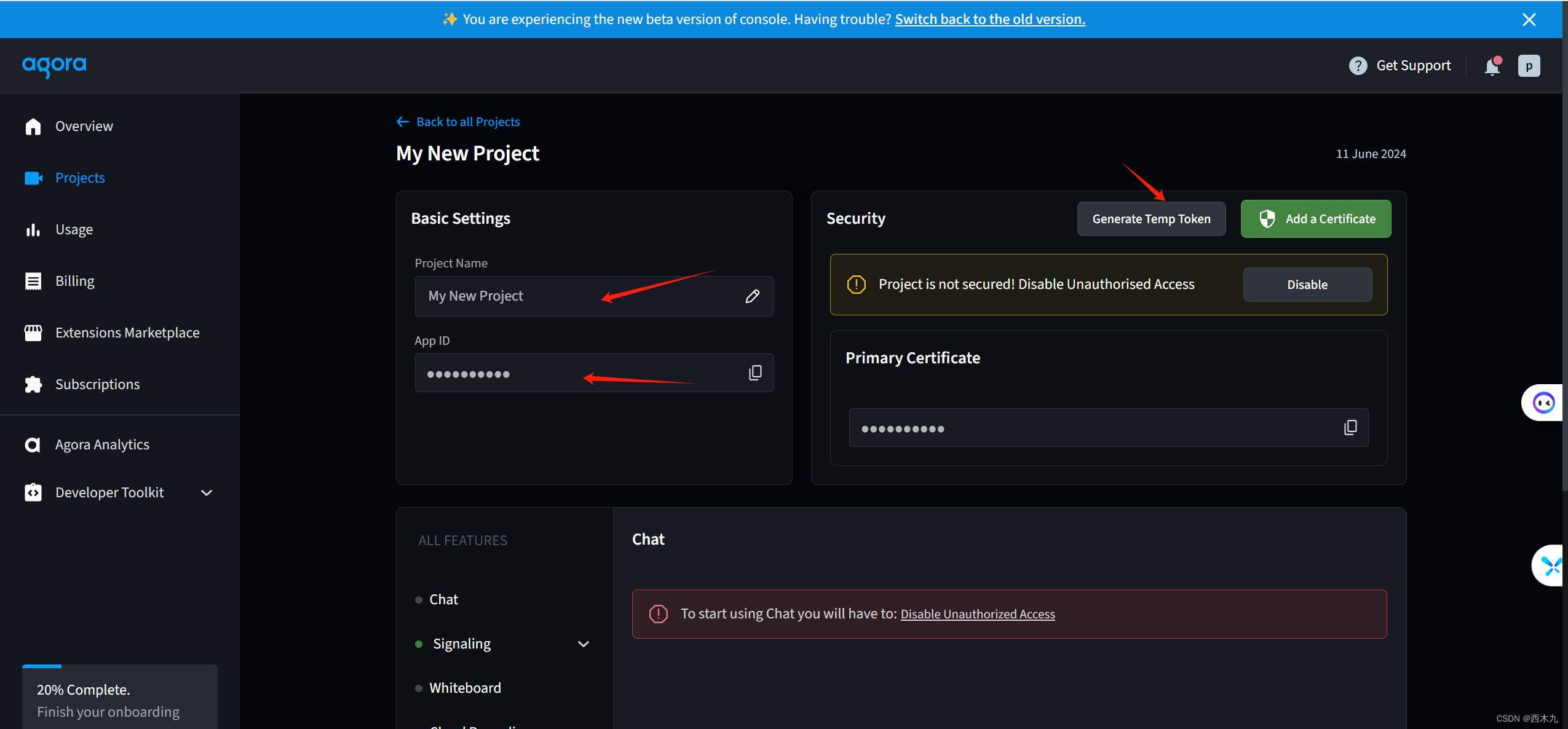Click Generate Temp Token button
Viewport: 1568px width, 729px height.
click(x=1151, y=219)
